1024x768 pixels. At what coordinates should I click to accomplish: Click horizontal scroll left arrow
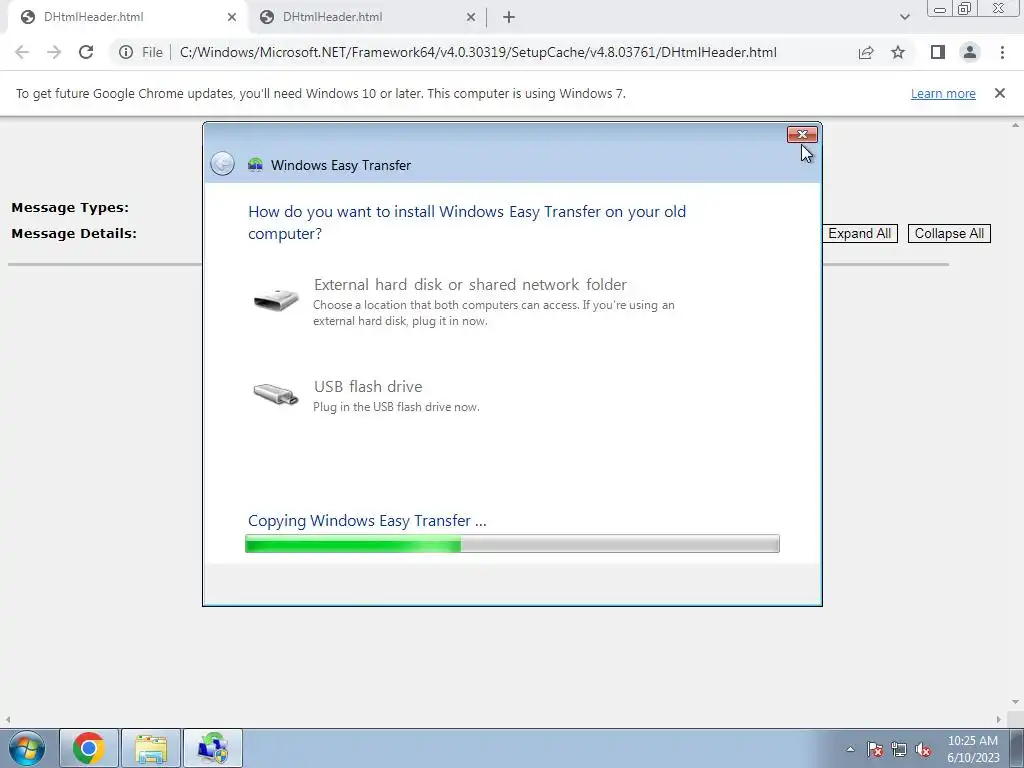click(7, 719)
